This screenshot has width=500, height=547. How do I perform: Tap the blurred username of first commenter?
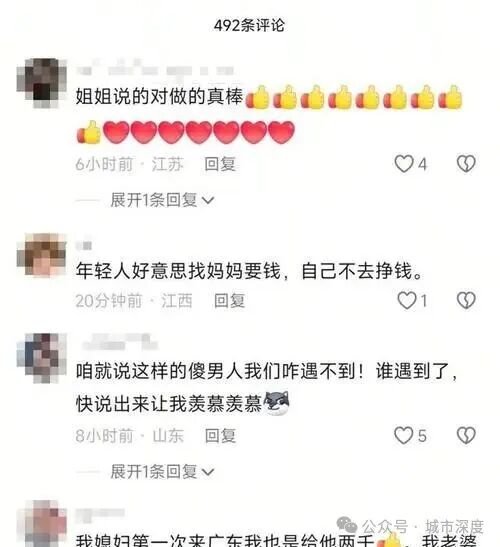[x=155, y=70]
